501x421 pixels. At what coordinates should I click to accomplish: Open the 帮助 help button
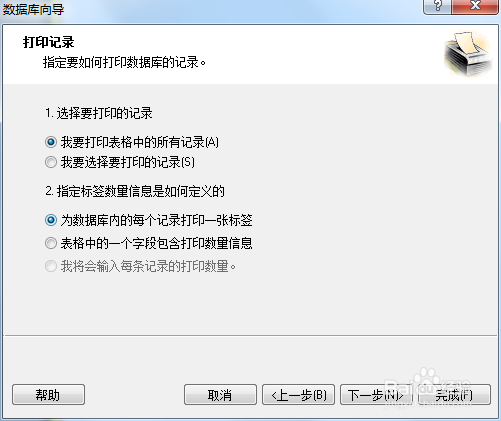click(48, 395)
